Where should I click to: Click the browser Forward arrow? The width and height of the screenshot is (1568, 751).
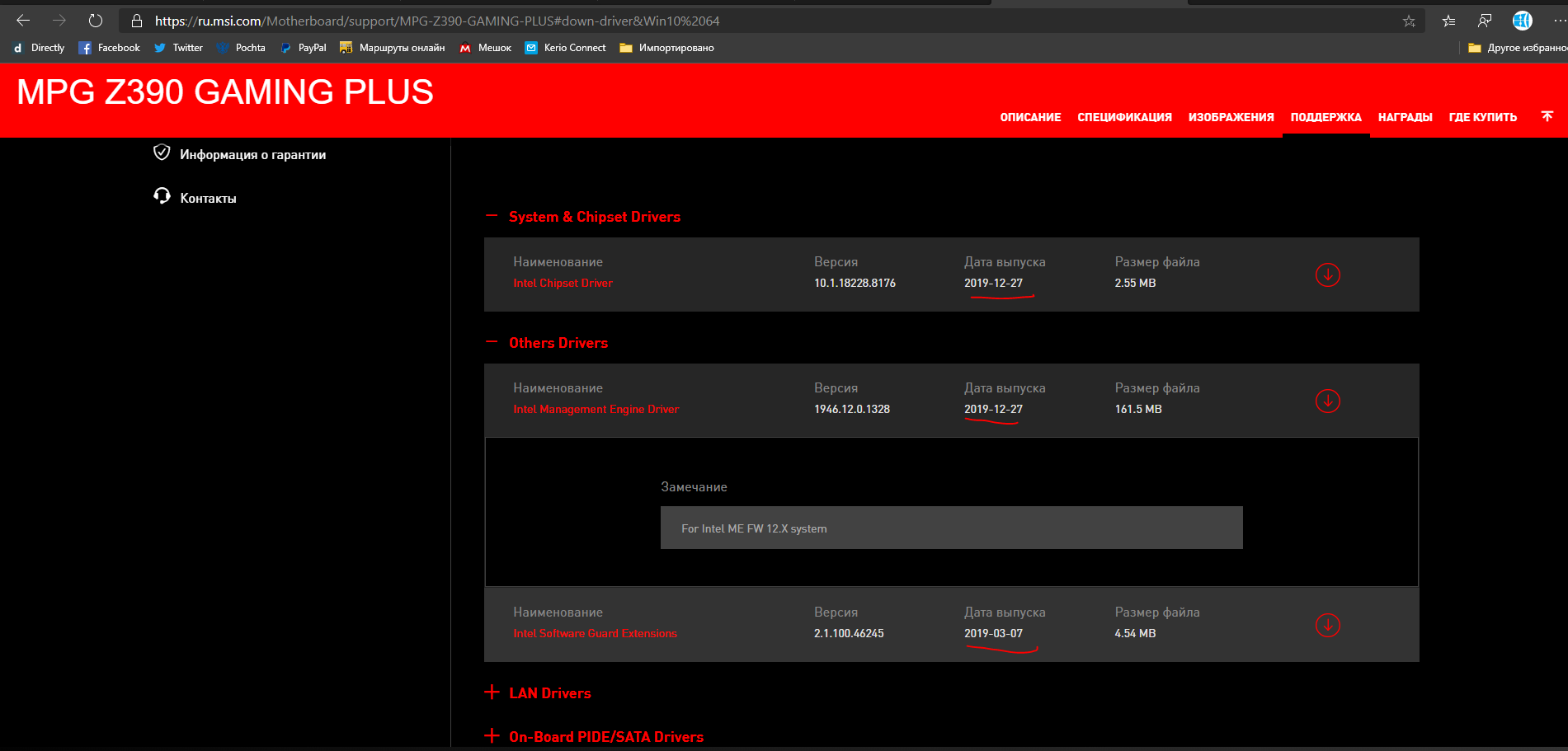[x=59, y=21]
